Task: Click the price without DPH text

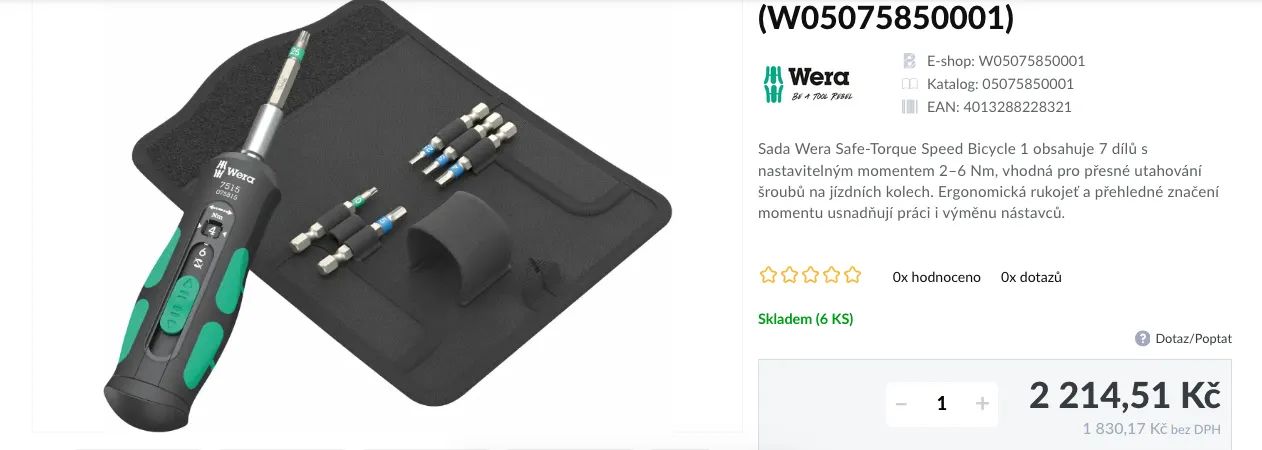Action: (1151, 429)
